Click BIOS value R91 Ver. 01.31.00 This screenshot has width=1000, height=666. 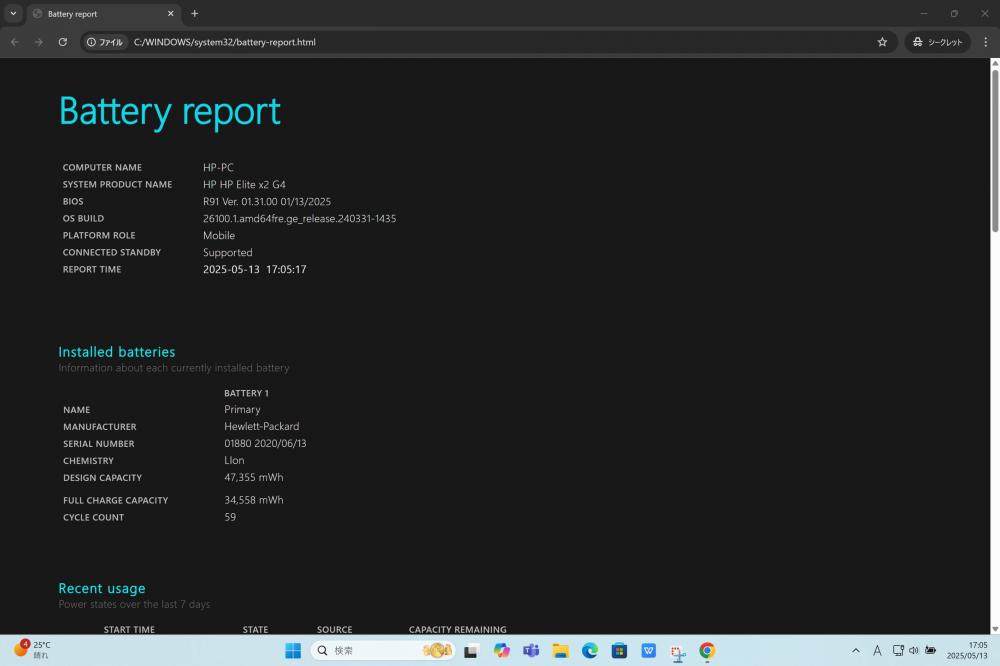pyautogui.click(x=267, y=202)
